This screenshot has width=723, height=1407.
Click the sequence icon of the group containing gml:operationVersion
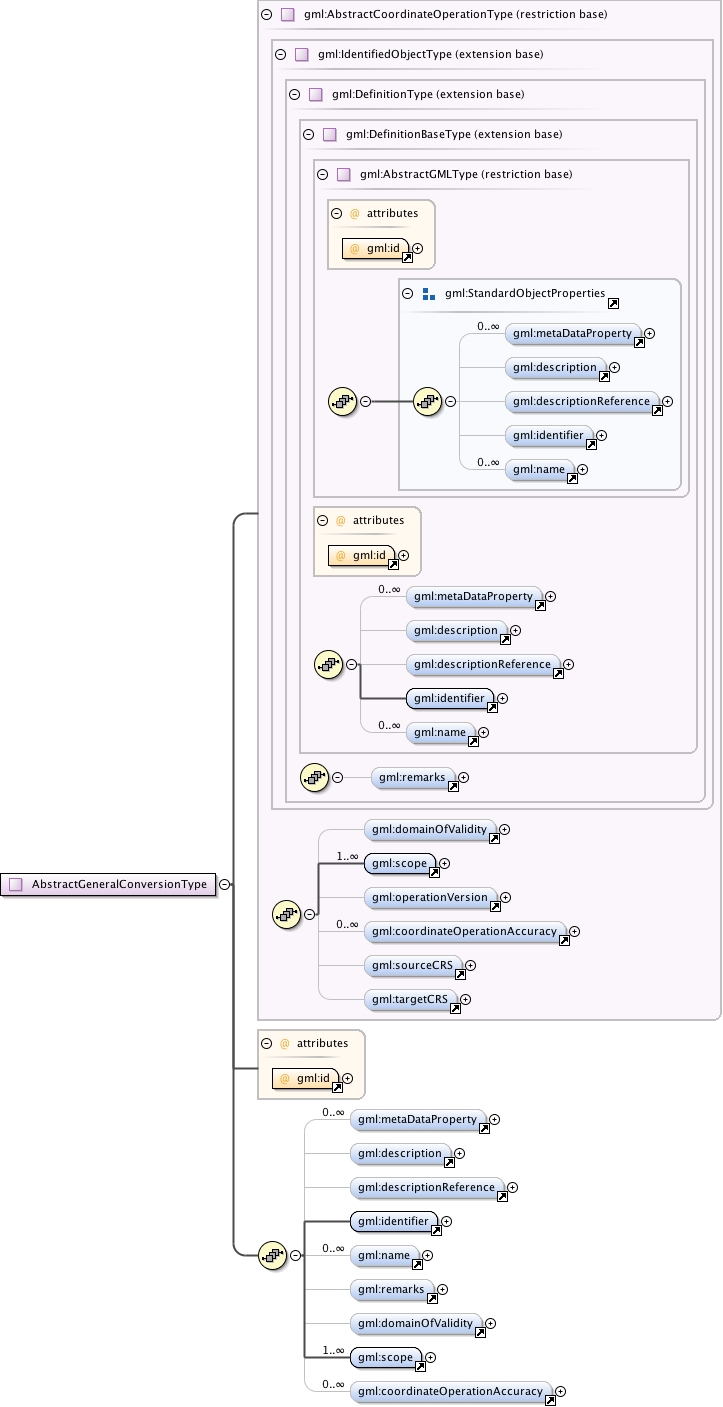(x=287, y=913)
